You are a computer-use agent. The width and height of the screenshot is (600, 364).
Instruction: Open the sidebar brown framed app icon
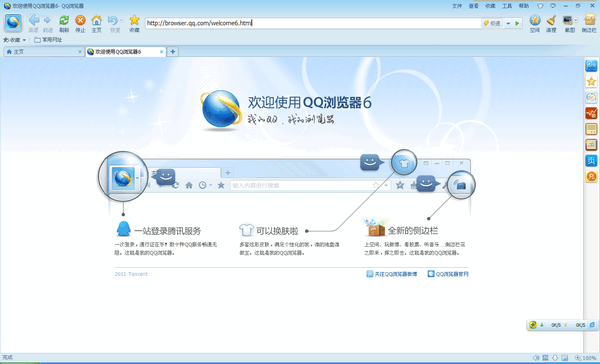pos(591,145)
